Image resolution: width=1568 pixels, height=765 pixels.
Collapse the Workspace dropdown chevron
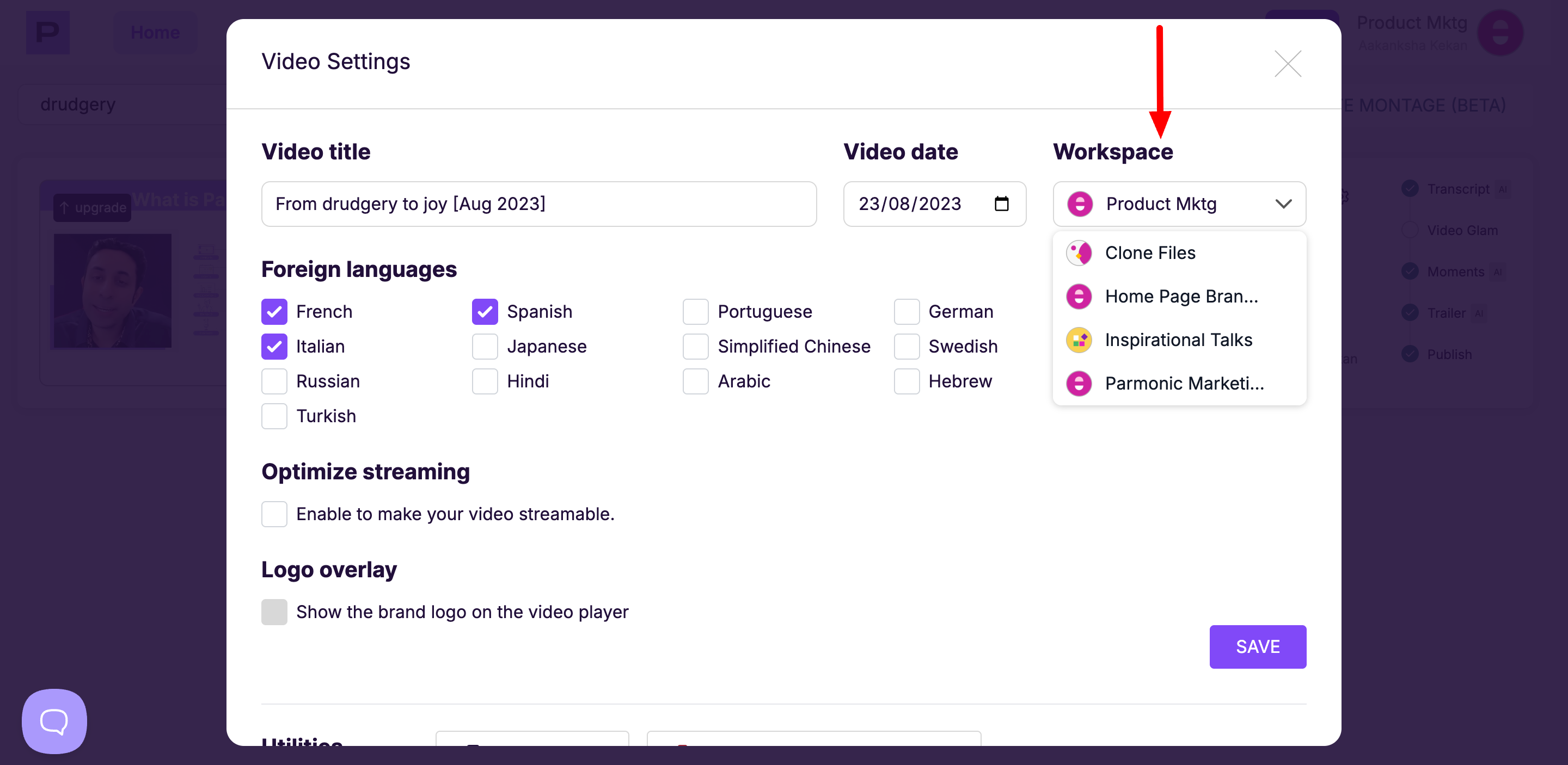click(x=1283, y=203)
